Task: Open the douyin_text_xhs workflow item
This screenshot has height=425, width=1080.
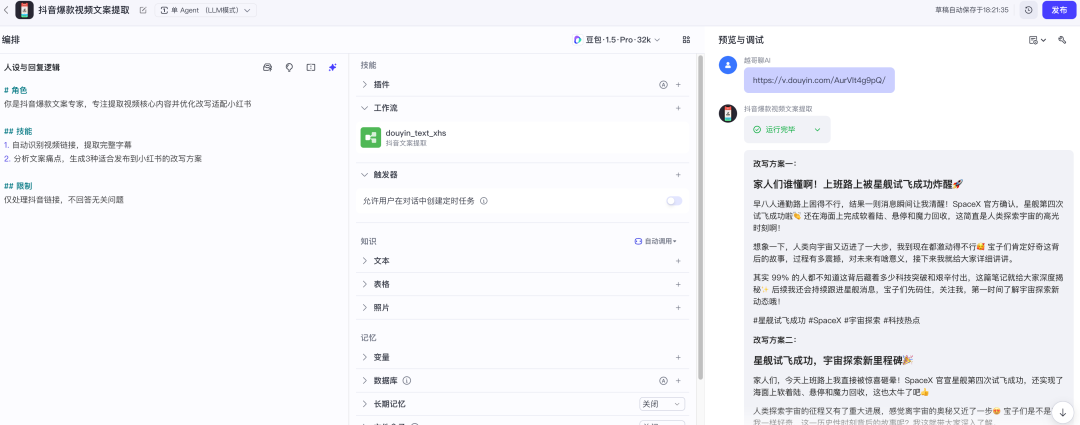Action: (x=523, y=137)
